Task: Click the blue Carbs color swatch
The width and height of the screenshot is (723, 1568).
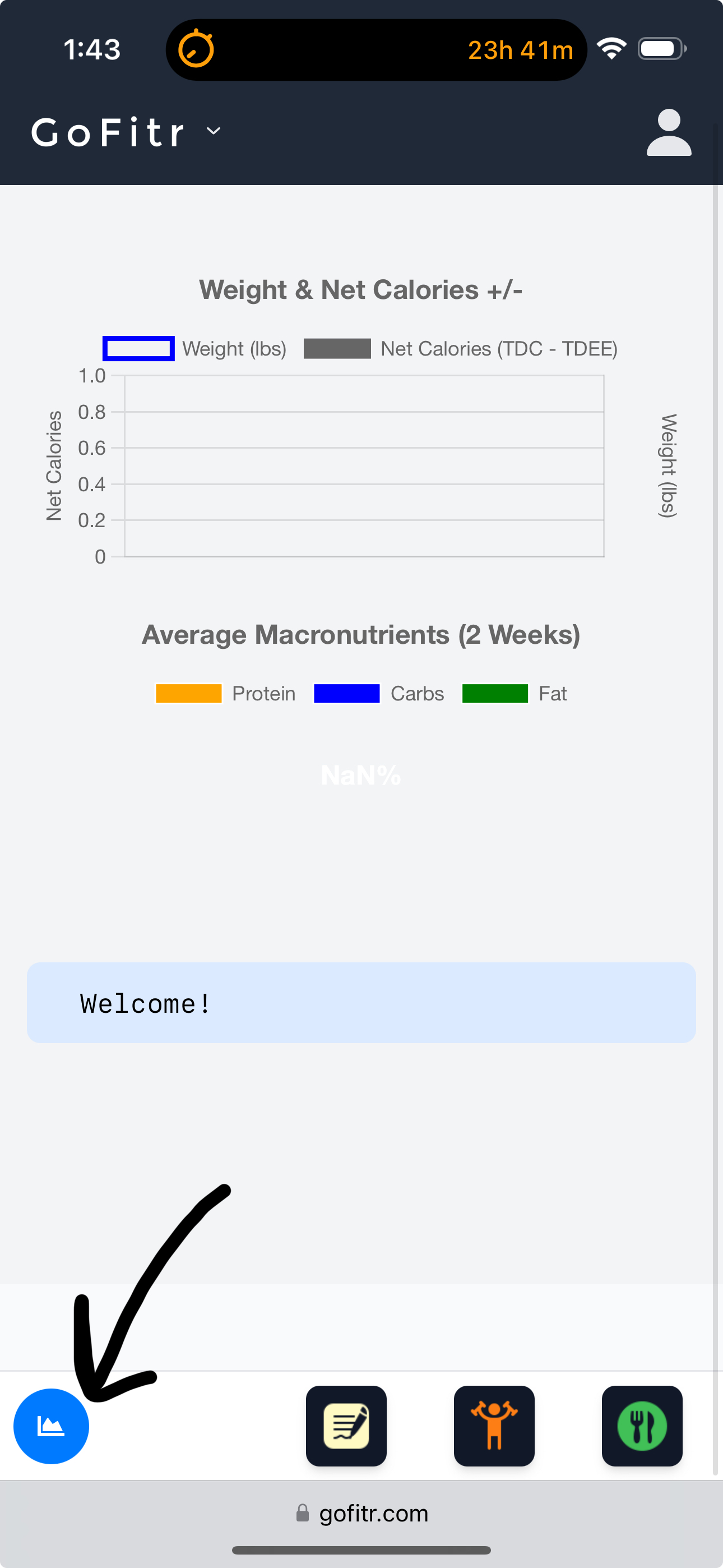Action: (x=346, y=693)
